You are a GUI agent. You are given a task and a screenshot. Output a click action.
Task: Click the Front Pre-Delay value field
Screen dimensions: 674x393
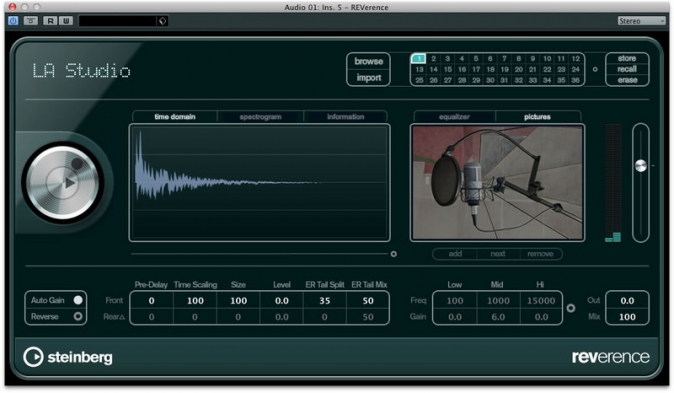click(x=151, y=301)
